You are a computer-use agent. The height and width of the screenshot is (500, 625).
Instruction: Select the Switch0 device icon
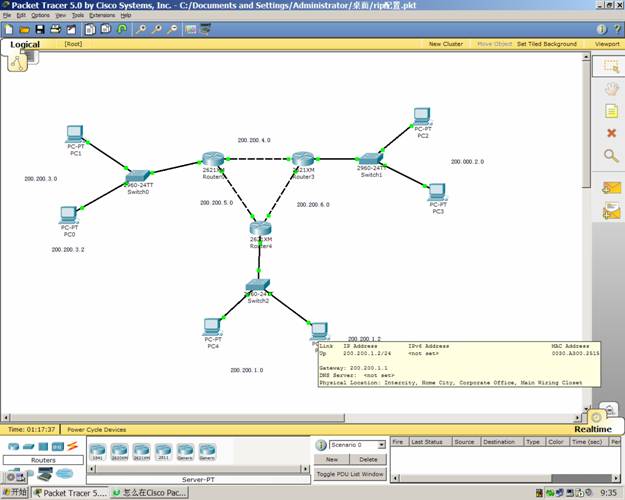coord(138,177)
